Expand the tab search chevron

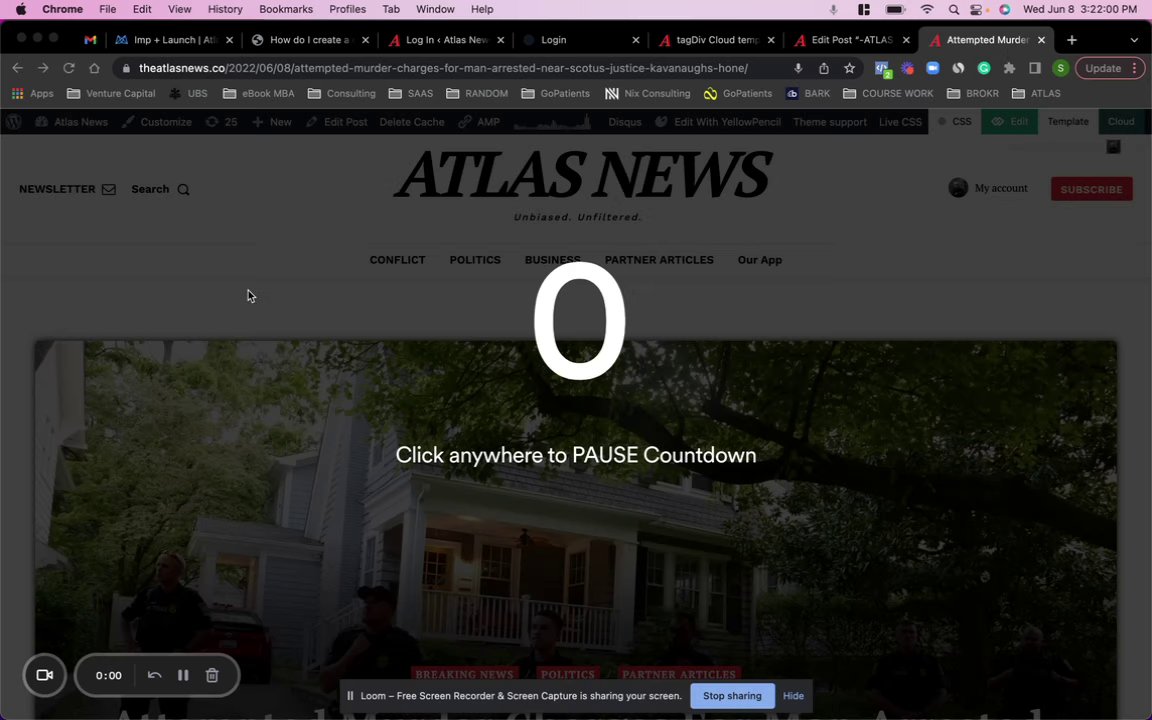(1134, 40)
